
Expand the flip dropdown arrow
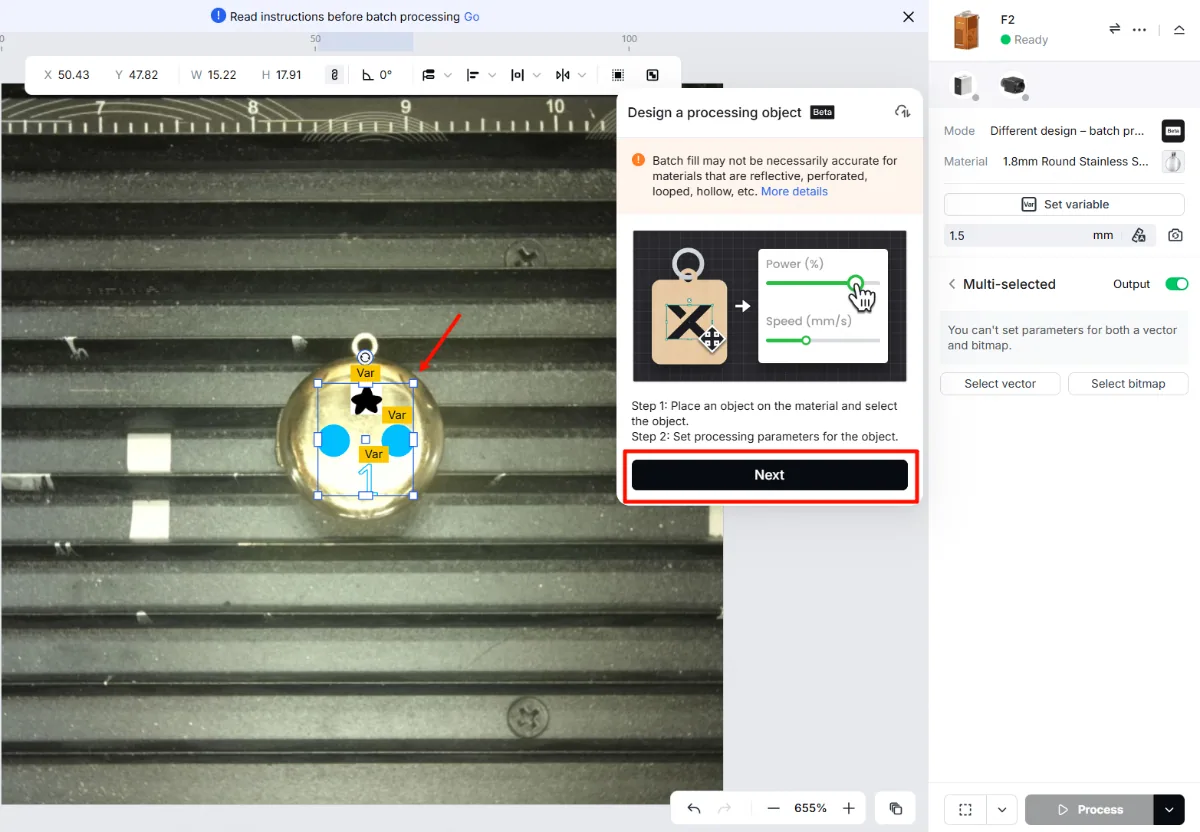pyautogui.click(x=582, y=75)
